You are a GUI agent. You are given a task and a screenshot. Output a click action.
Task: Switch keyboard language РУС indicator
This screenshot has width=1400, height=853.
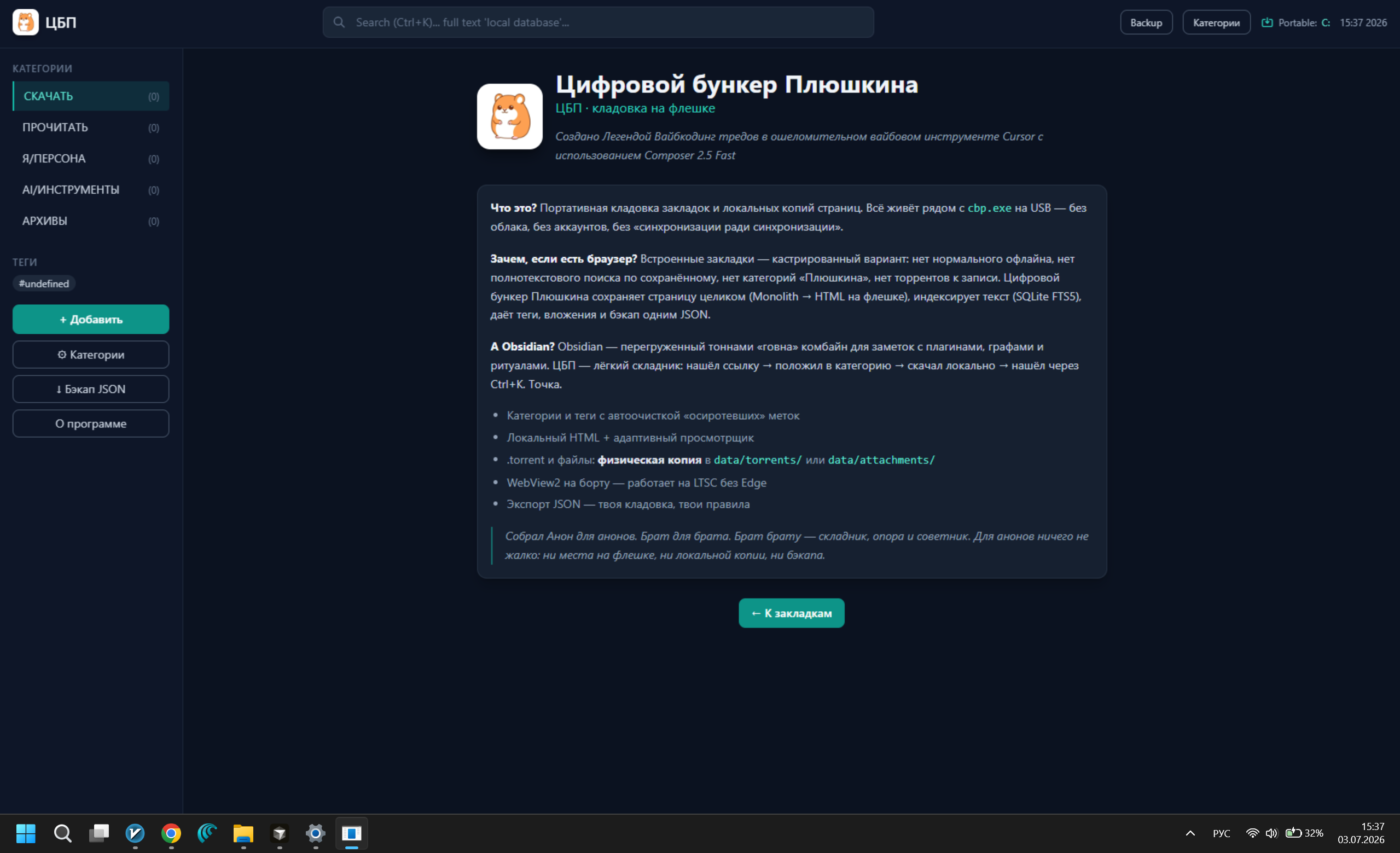click(x=1221, y=833)
